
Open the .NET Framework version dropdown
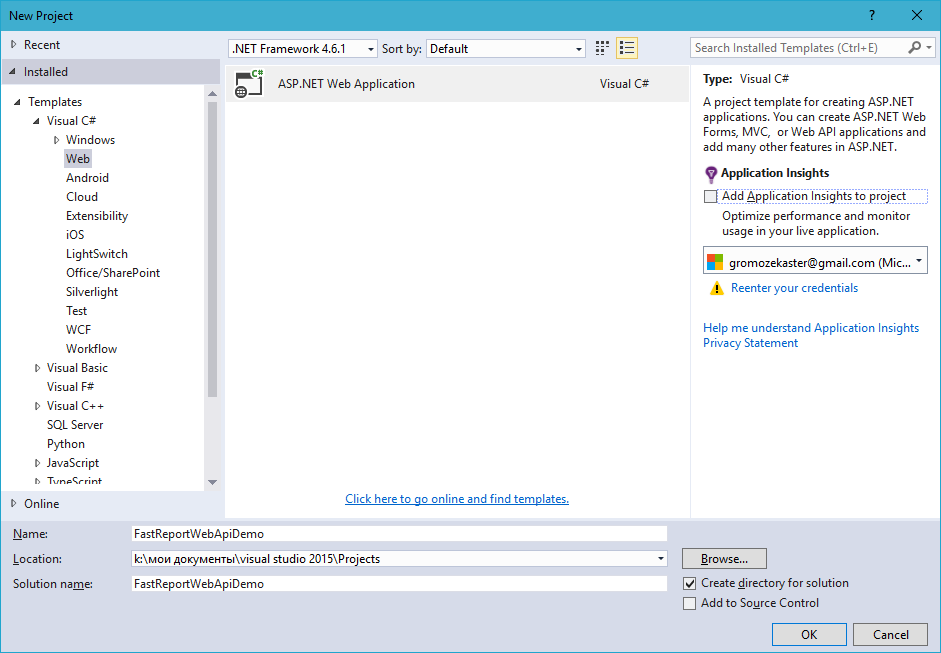(x=303, y=49)
